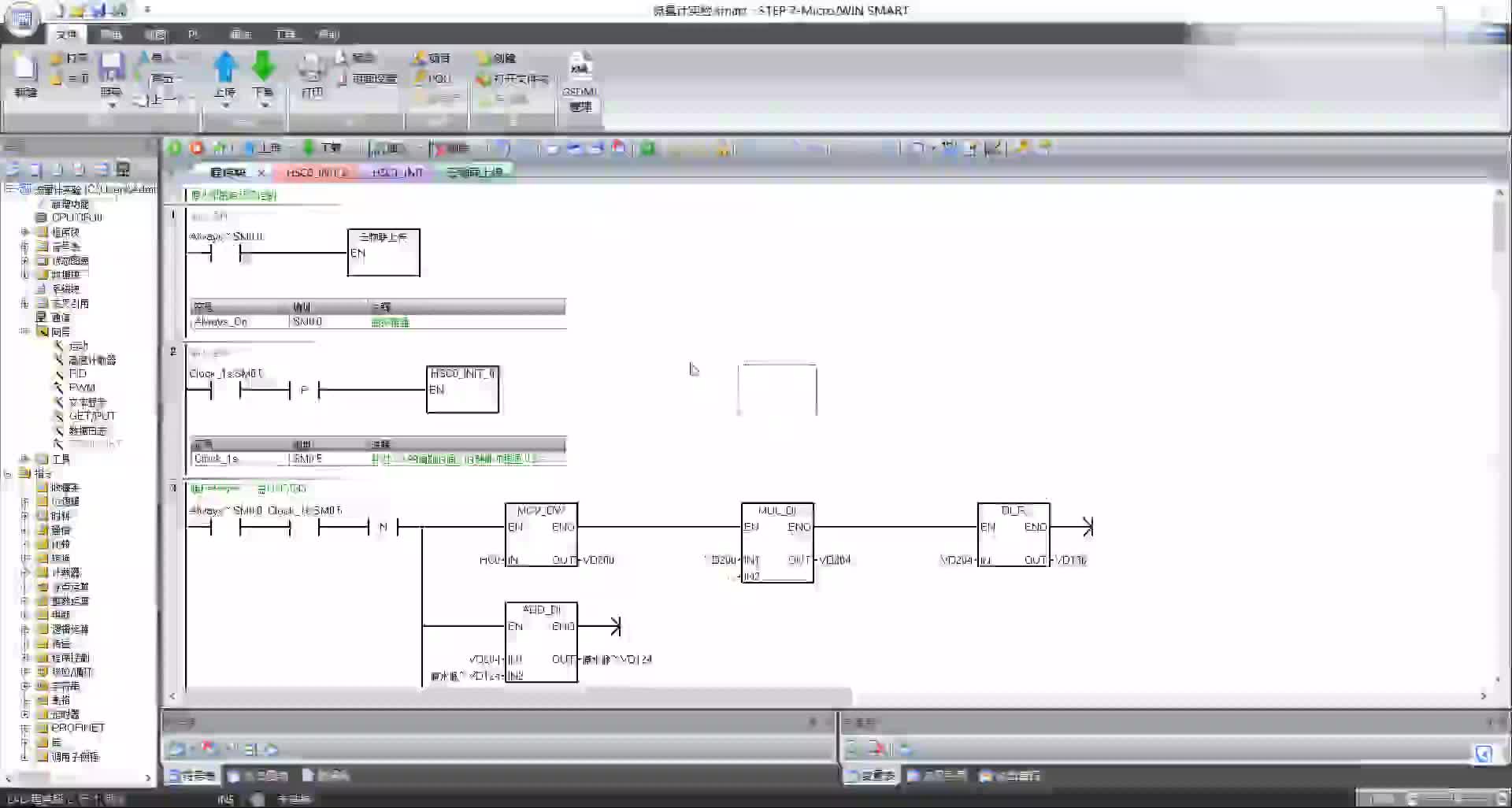
Task: Open the 三物联上传 editor tab
Action: coord(474,172)
